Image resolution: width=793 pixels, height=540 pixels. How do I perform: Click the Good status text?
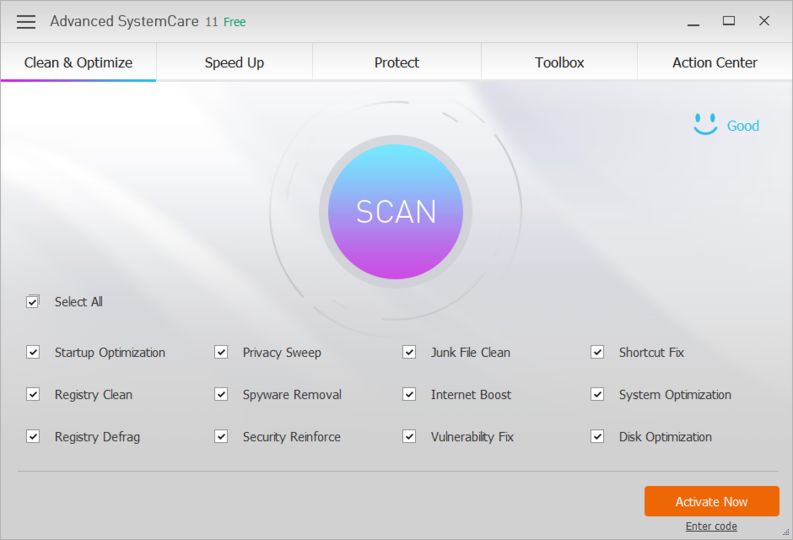click(x=743, y=125)
